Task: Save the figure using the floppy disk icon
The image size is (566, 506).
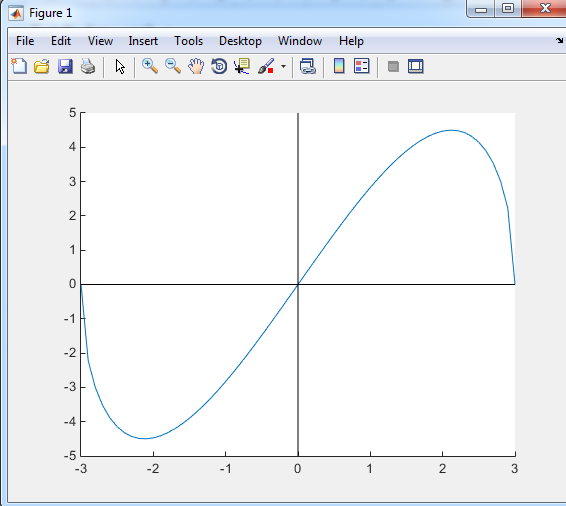Action: (x=65, y=66)
